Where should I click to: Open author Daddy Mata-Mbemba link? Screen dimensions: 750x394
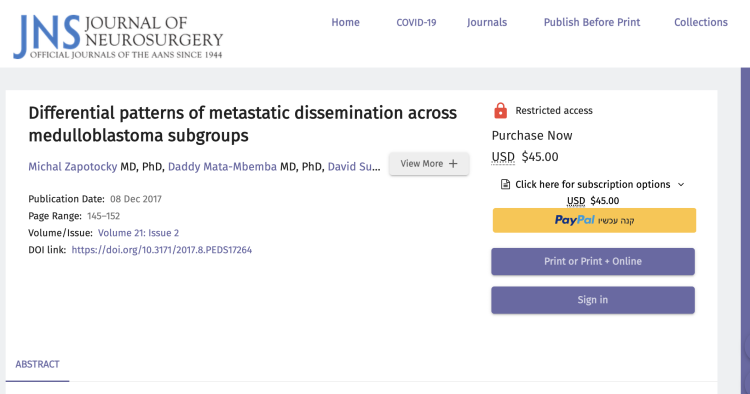click(222, 167)
